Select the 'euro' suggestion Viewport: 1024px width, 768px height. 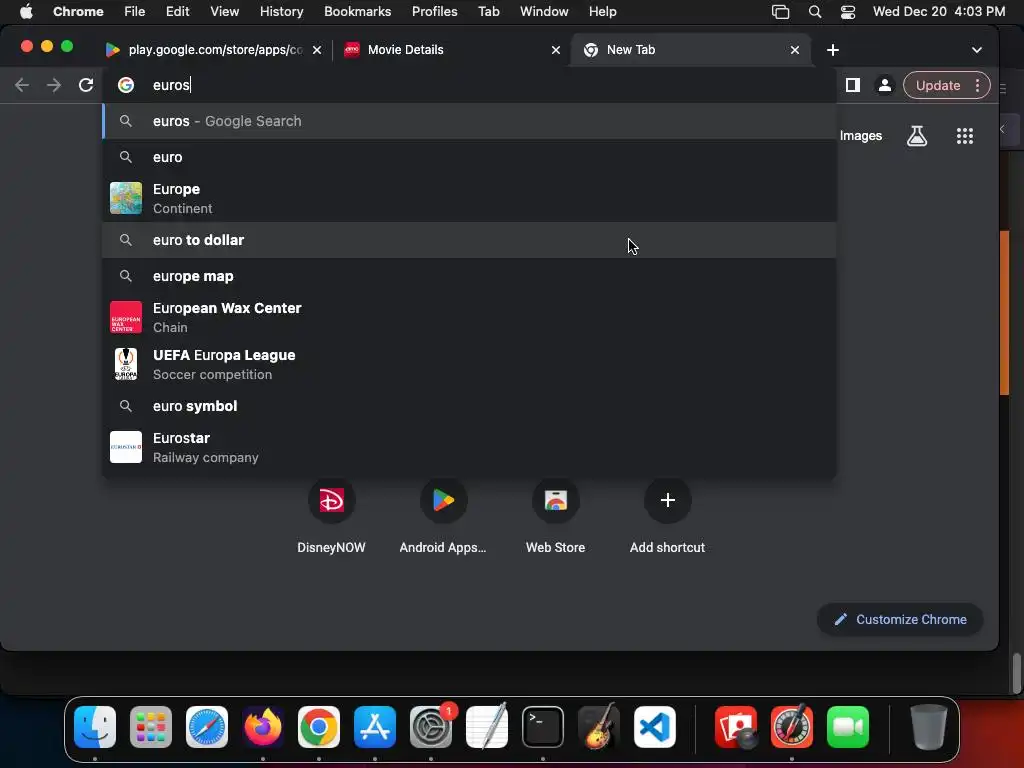point(469,157)
